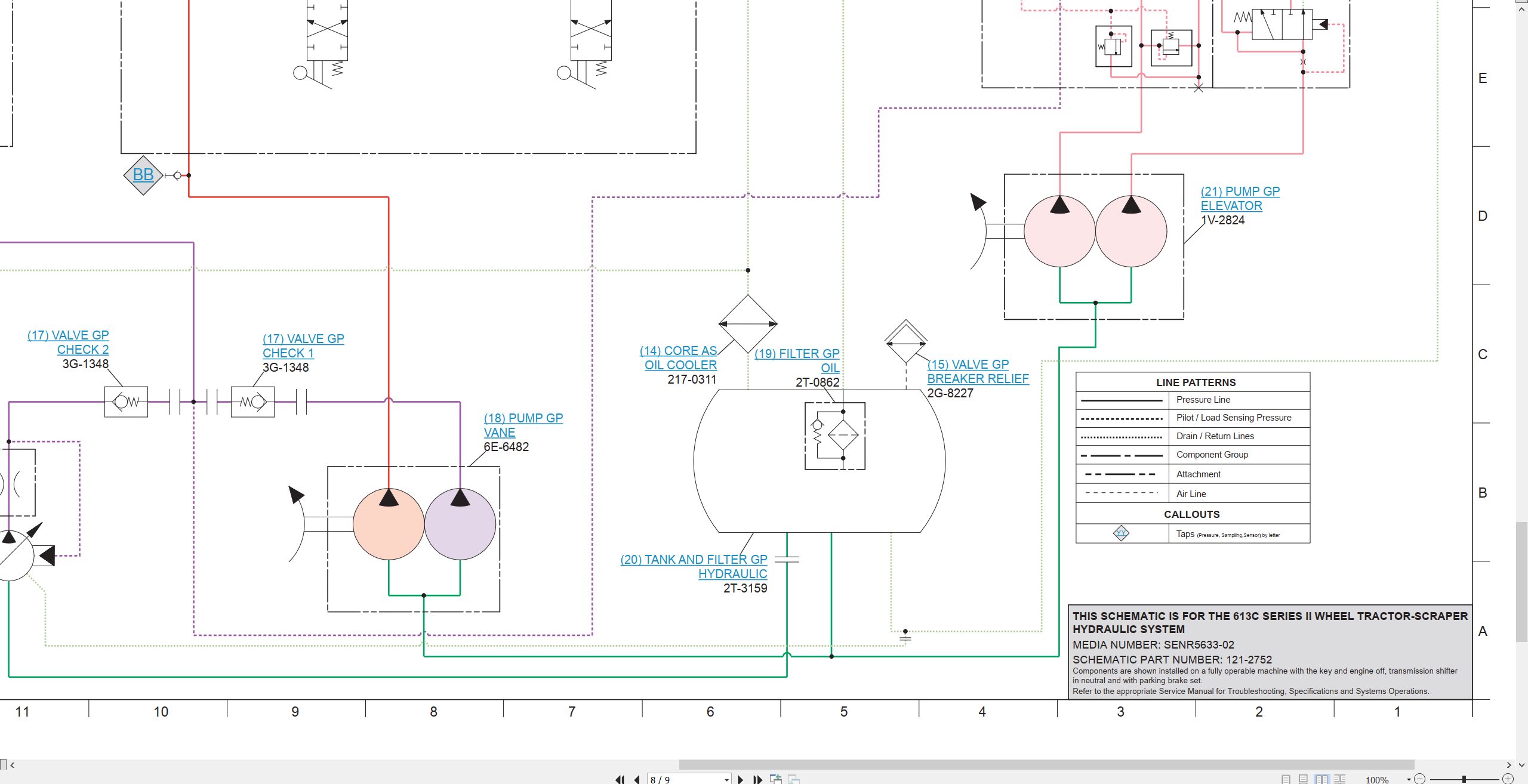This screenshot has width=1528, height=784.
Task: Open the (18) PUMP GP VANE link
Action: tap(523, 425)
